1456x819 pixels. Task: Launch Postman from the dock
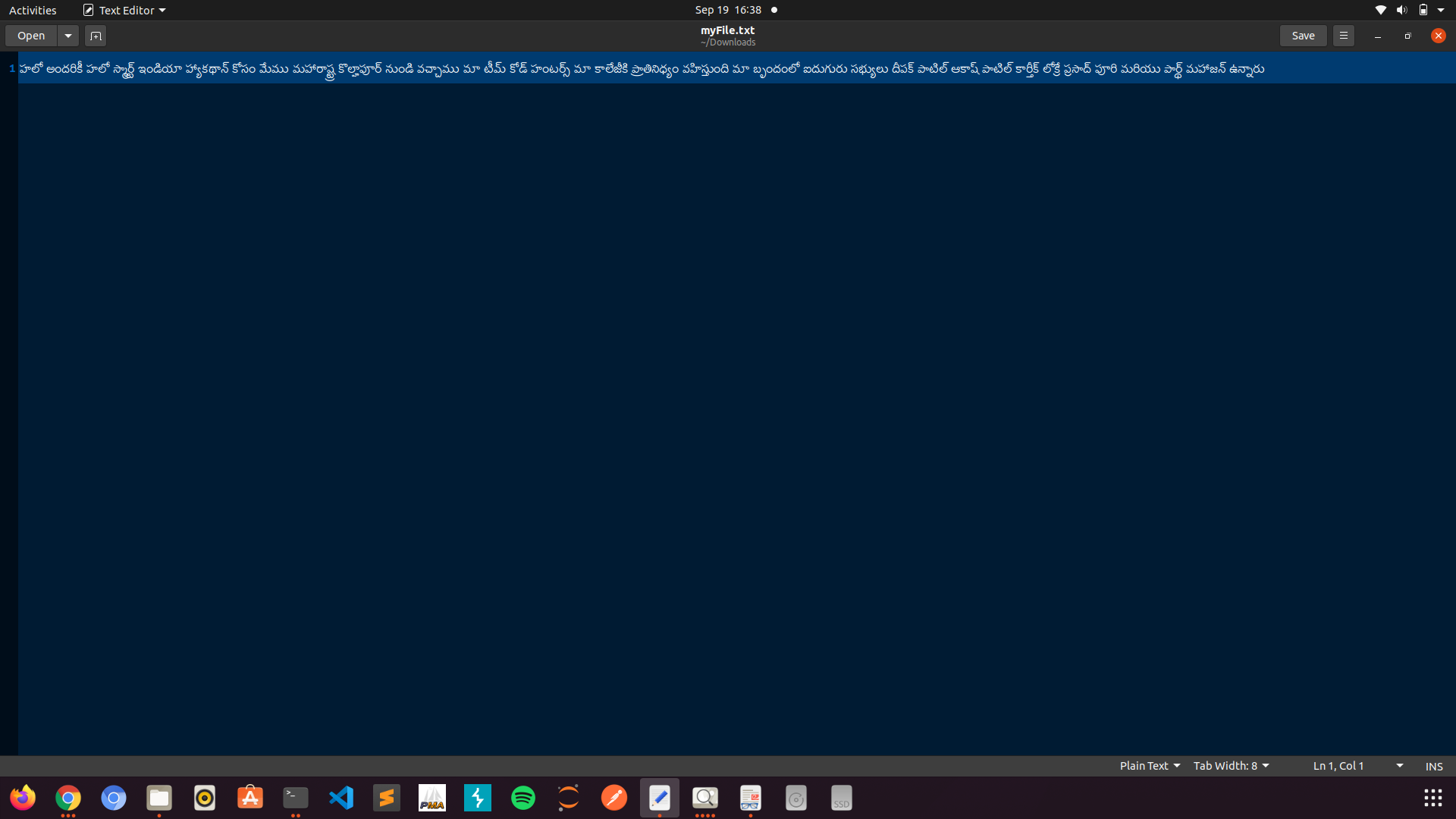point(614,798)
